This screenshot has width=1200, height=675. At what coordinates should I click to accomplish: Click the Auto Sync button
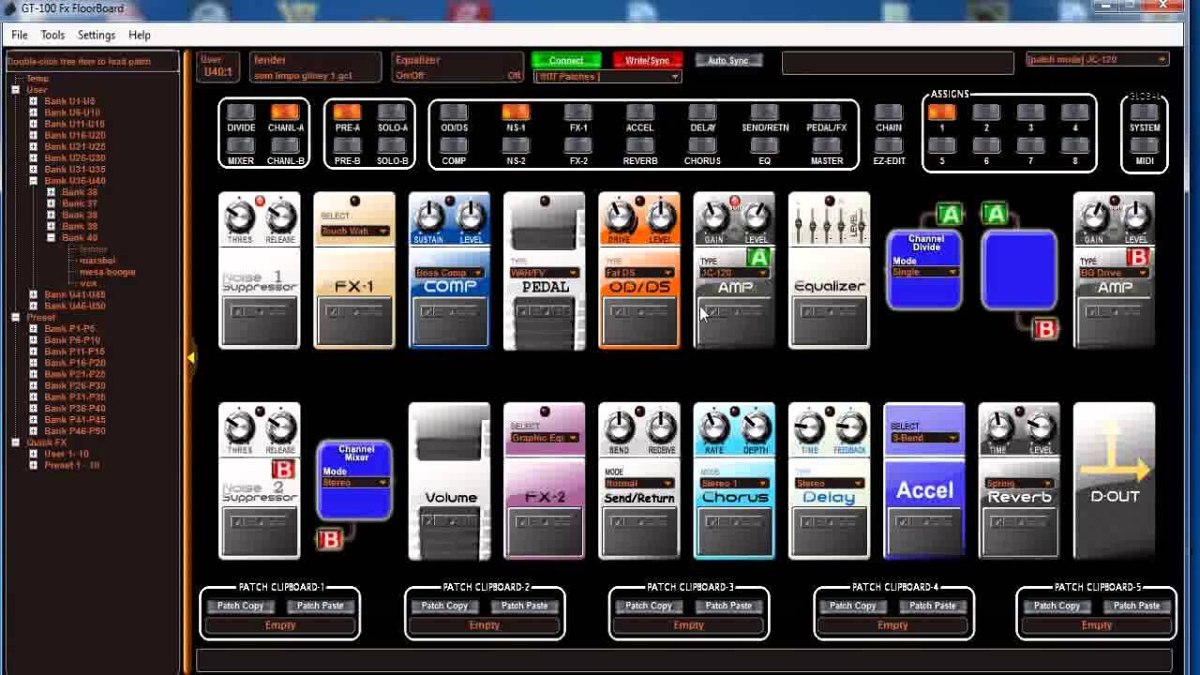[728, 60]
